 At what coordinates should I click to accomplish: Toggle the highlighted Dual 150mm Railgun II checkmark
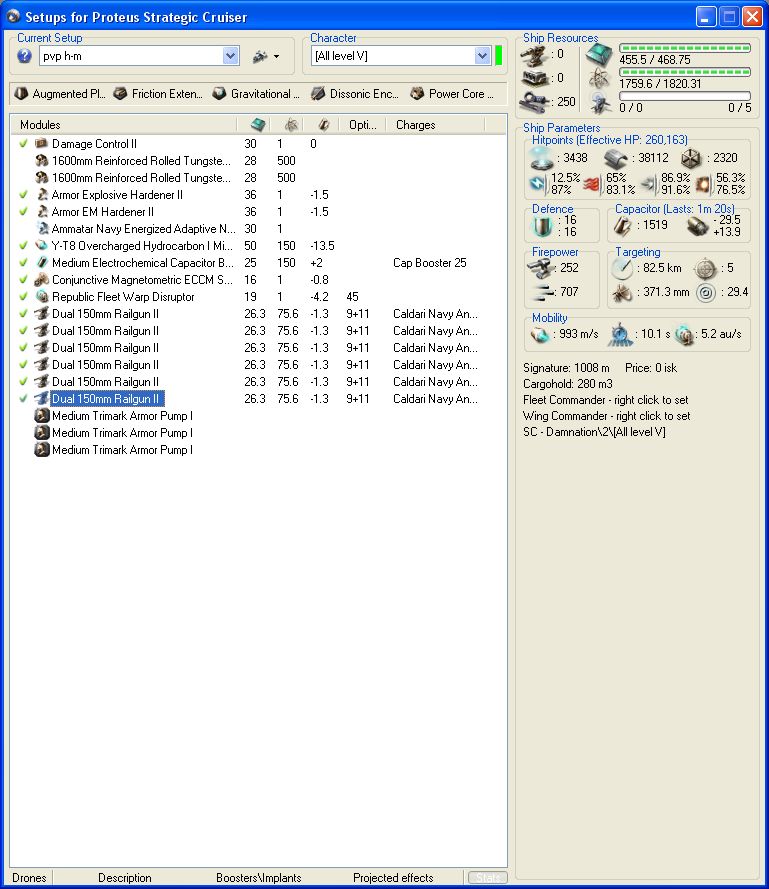(23, 399)
